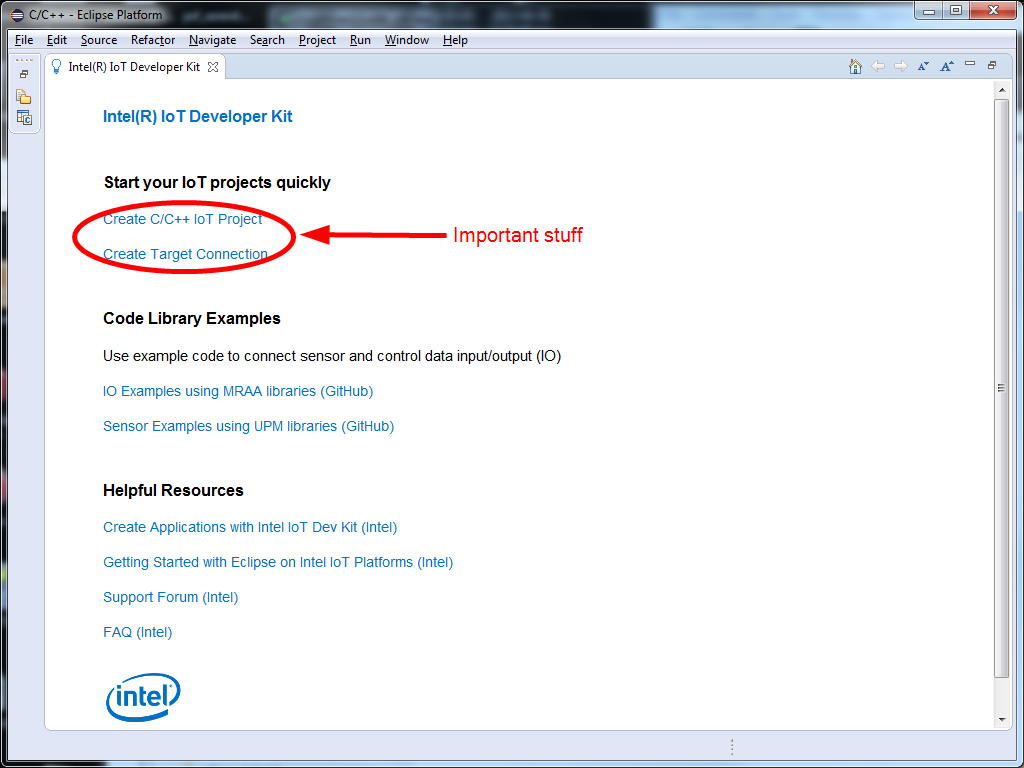Restore the collapsed left sidebar stack
This screenshot has width=1024, height=768.
tap(24, 74)
